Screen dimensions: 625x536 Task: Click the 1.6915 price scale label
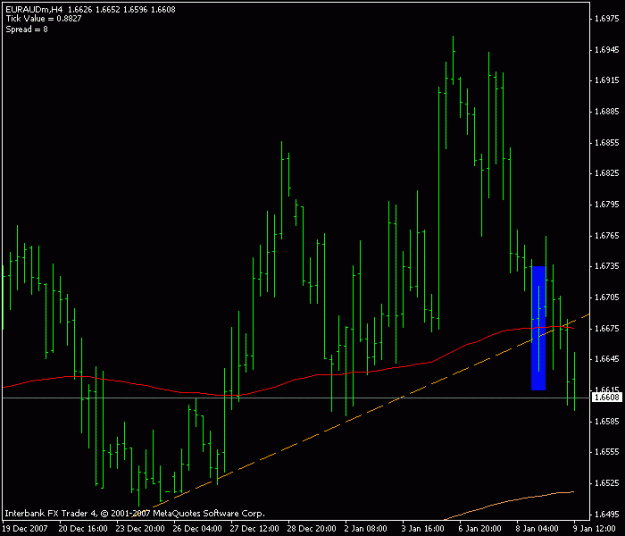pyautogui.click(x=607, y=80)
